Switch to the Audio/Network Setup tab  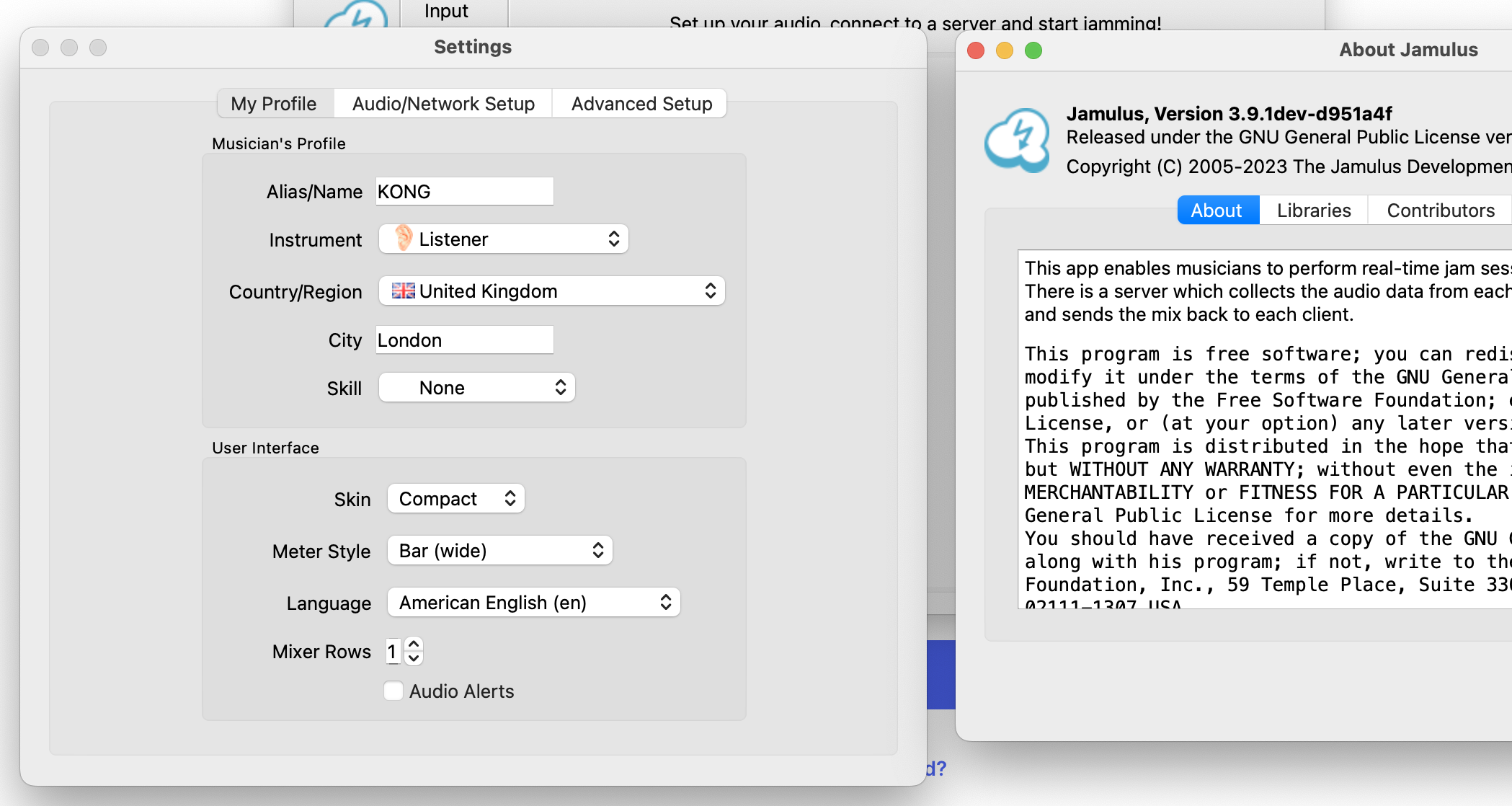(x=443, y=104)
